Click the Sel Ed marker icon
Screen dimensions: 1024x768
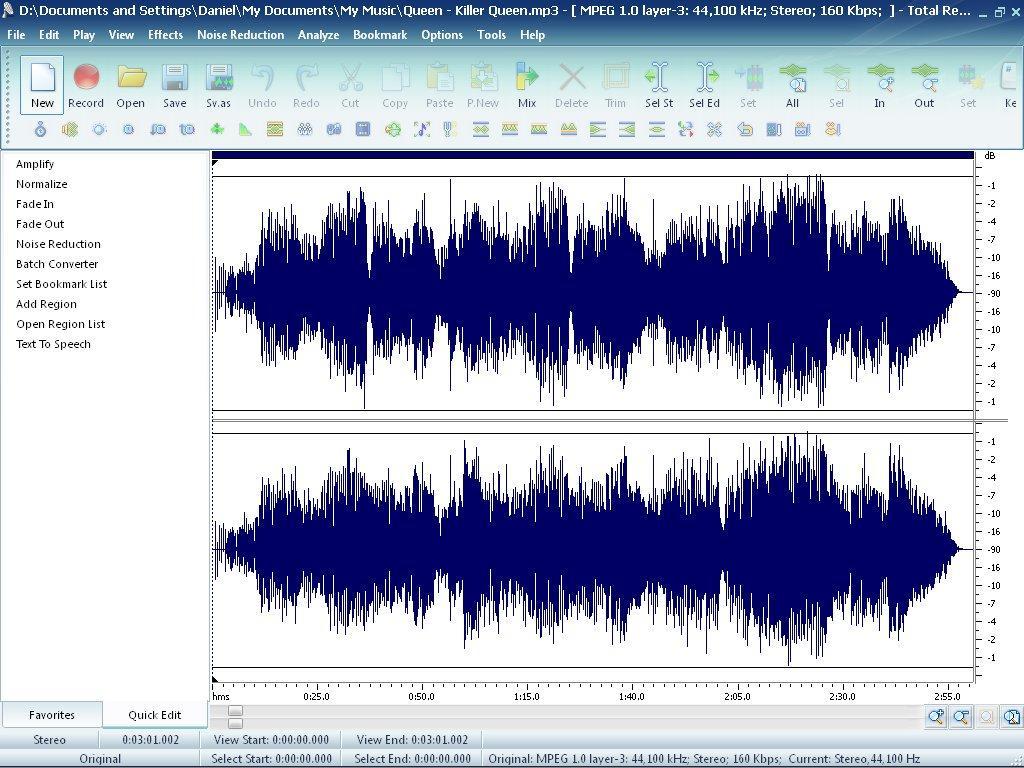[704, 84]
